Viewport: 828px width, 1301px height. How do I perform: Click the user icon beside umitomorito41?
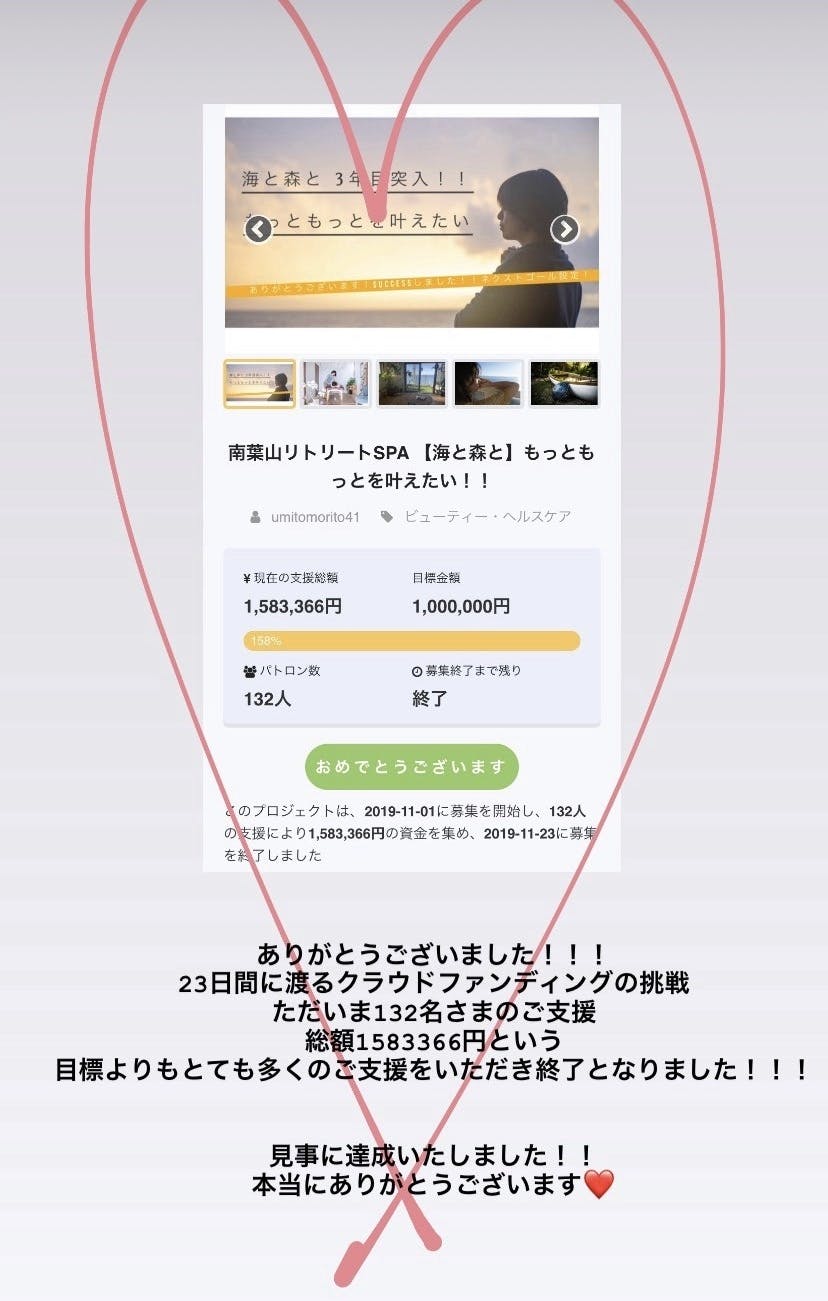click(256, 517)
